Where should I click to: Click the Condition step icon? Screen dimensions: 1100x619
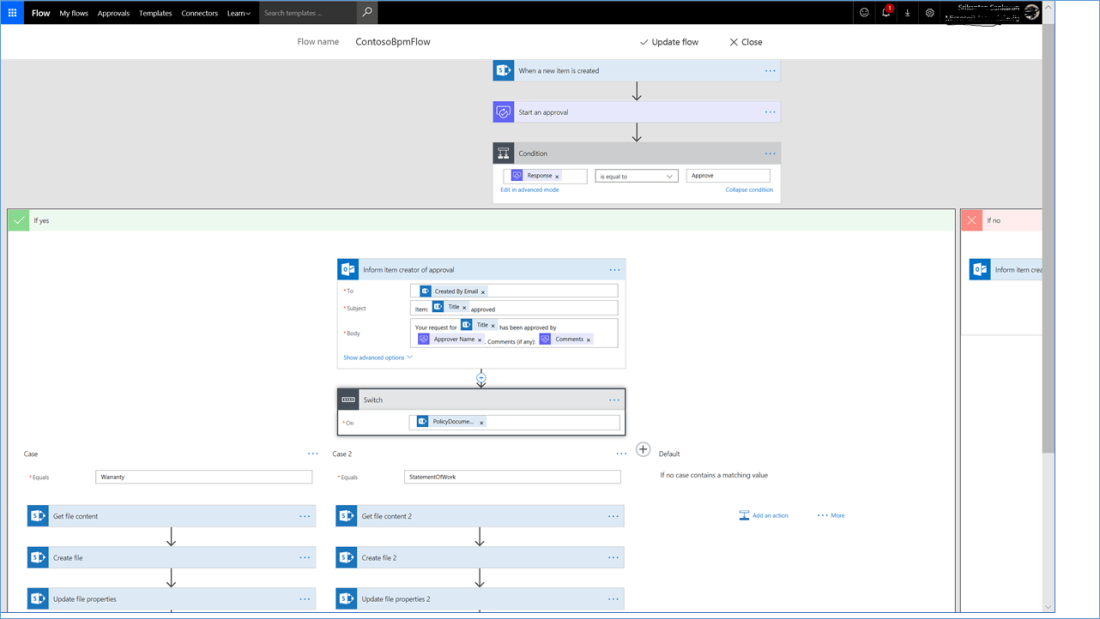[503, 154]
